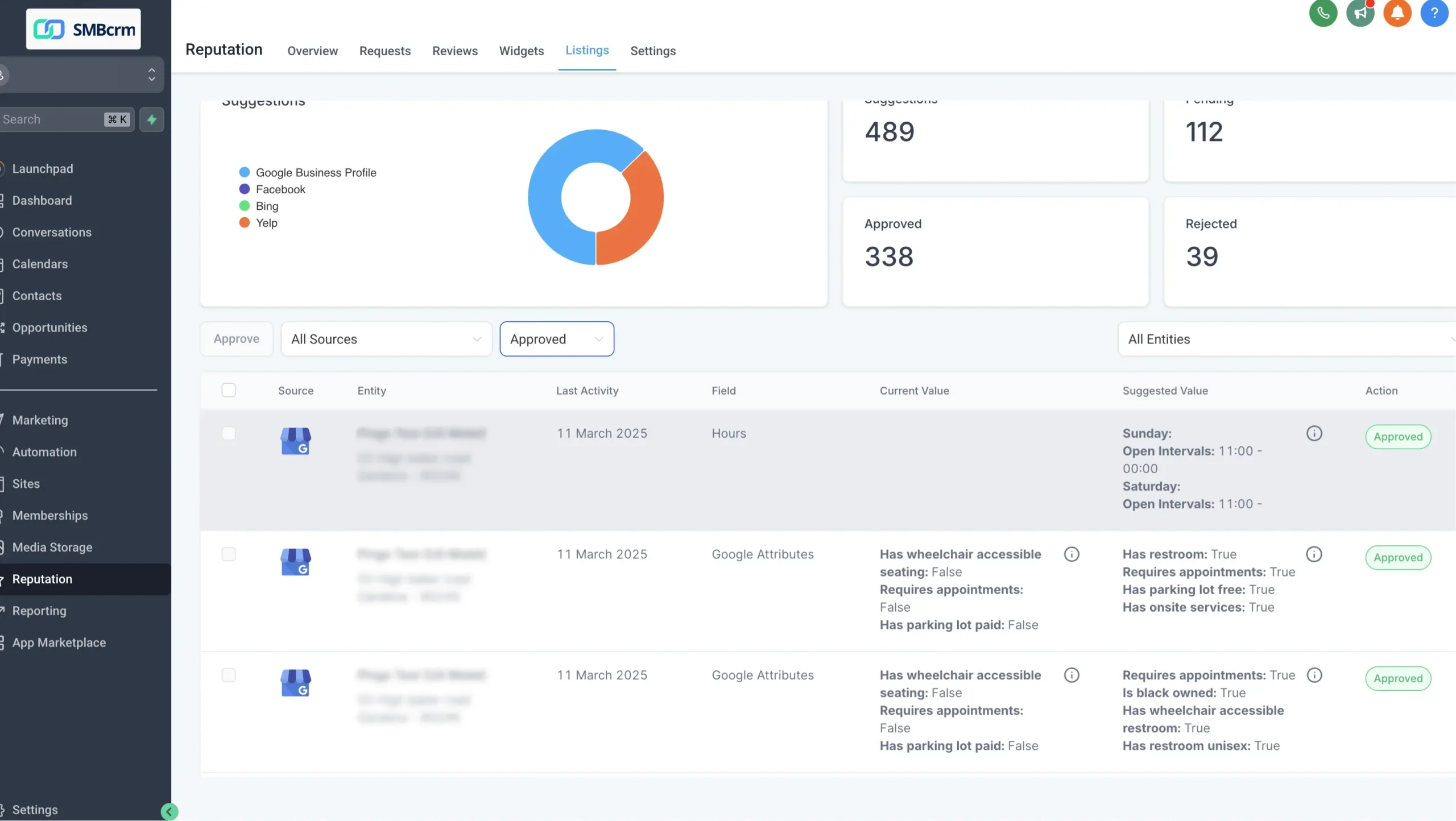This screenshot has width=1456, height=821.
Task: Open current value info icon in second row
Action: click(1072, 554)
